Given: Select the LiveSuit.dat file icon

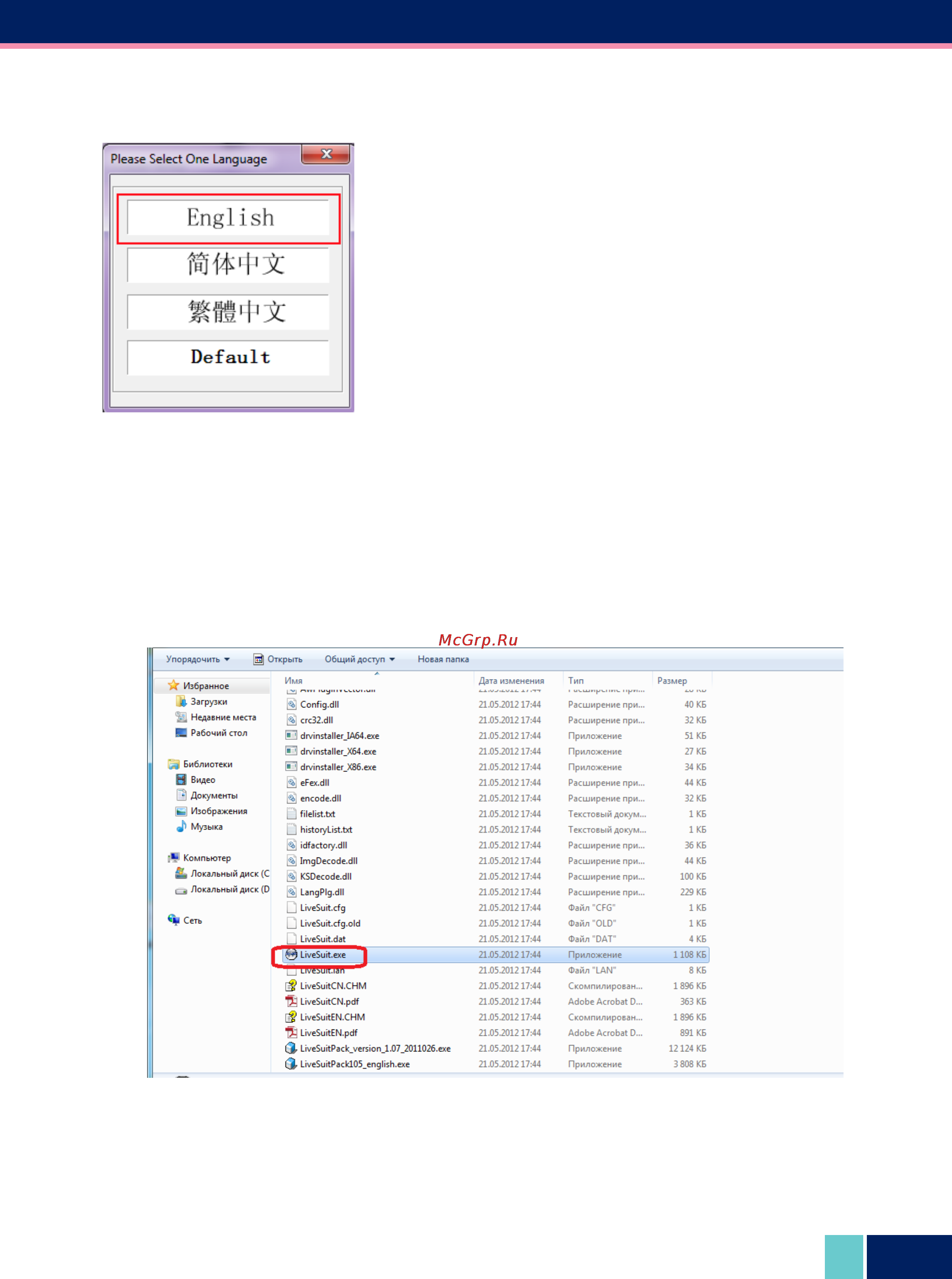Looking at the screenshot, I should point(291,939).
